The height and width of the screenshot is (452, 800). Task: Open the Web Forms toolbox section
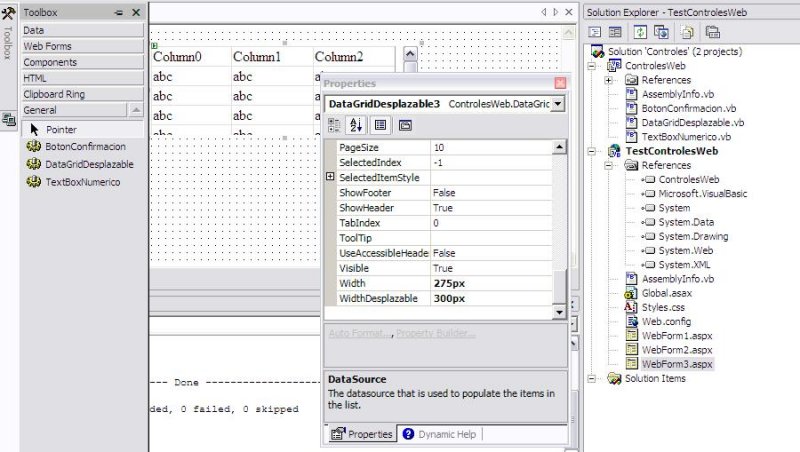point(83,46)
